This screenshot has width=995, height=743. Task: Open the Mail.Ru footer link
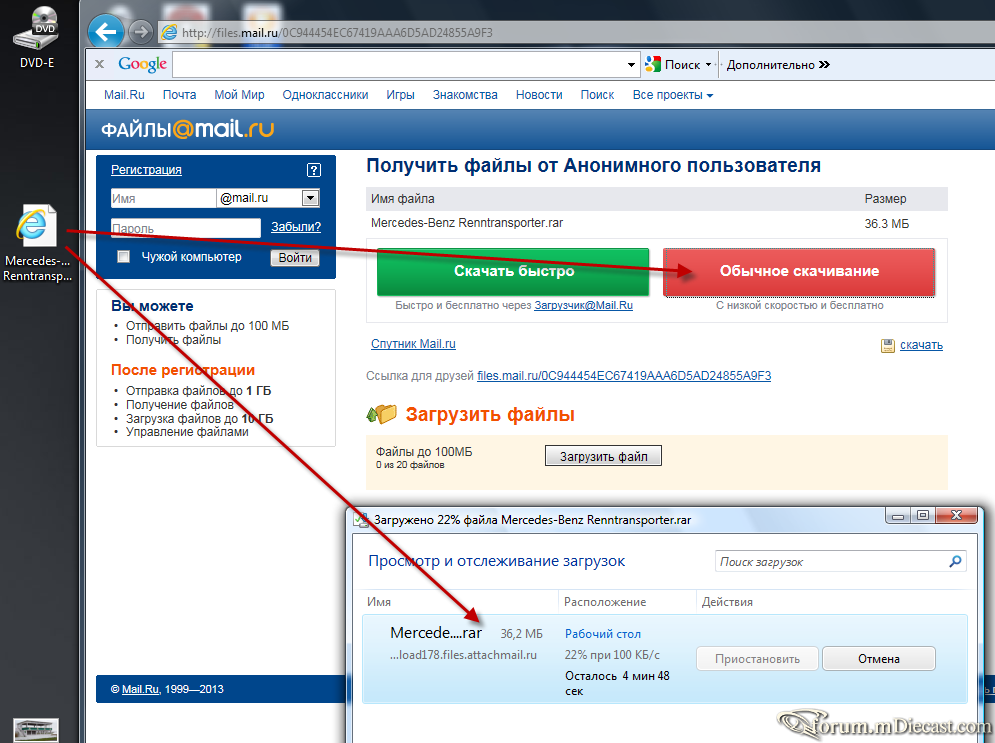(140, 689)
